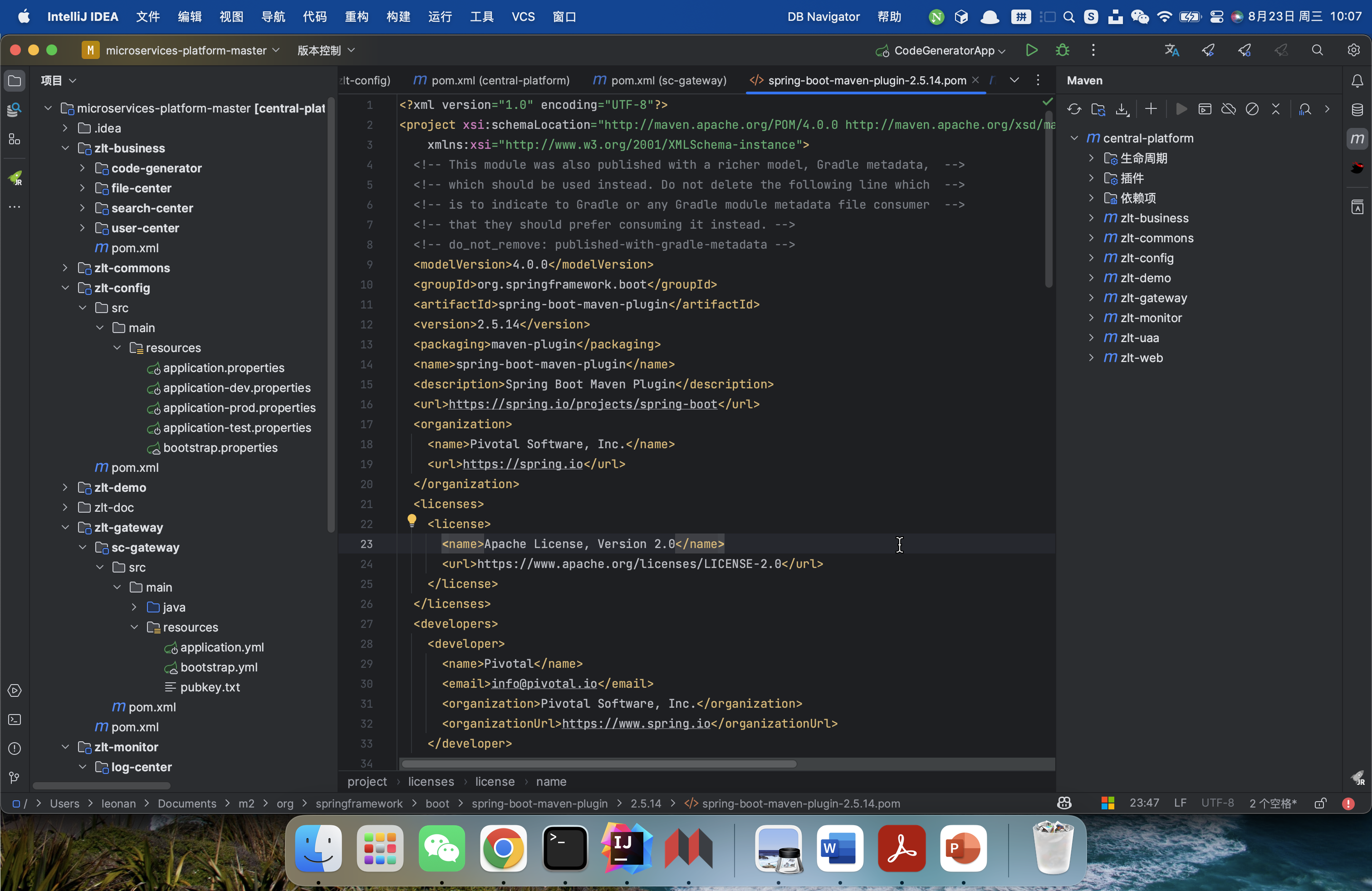Open 重构 menu in menu bar
Viewport: 1372px width, 891px height.
coord(356,17)
